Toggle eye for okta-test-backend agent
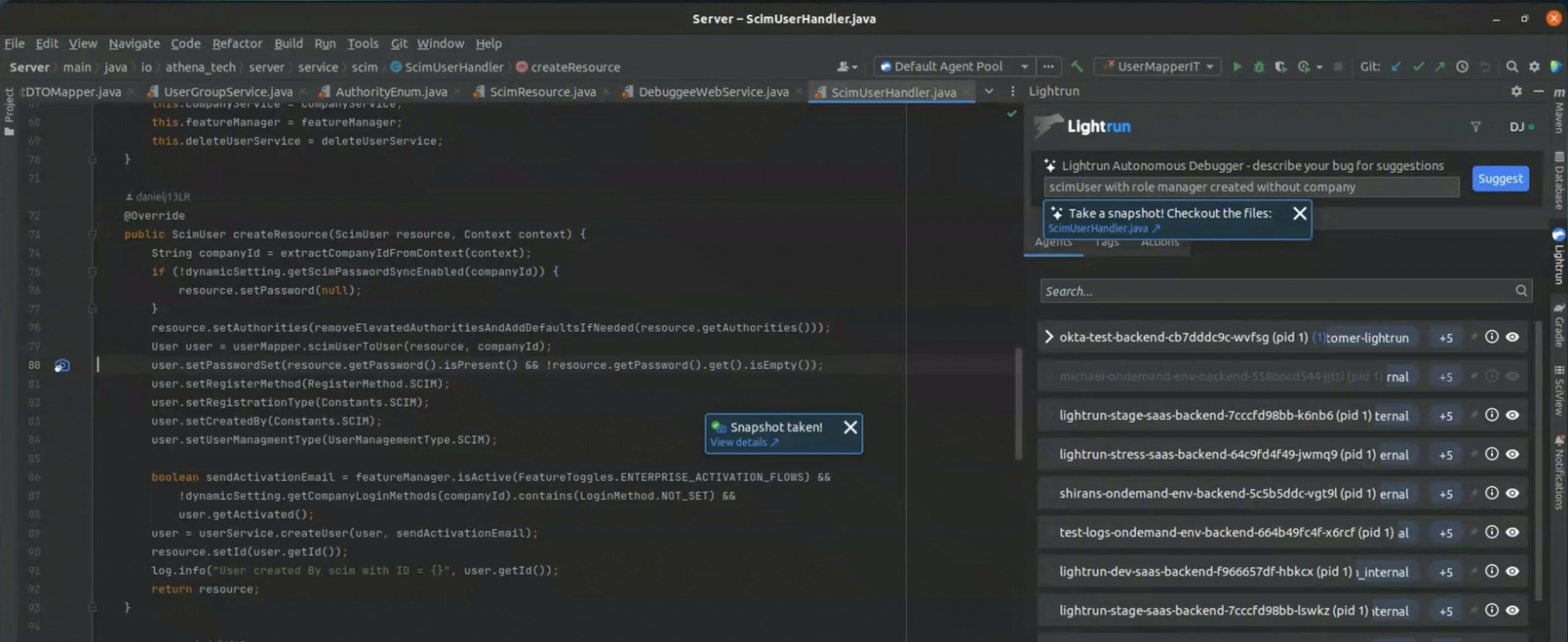Image resolution: width=1568 pixels, height=642 pixels. coord(1512,338)
